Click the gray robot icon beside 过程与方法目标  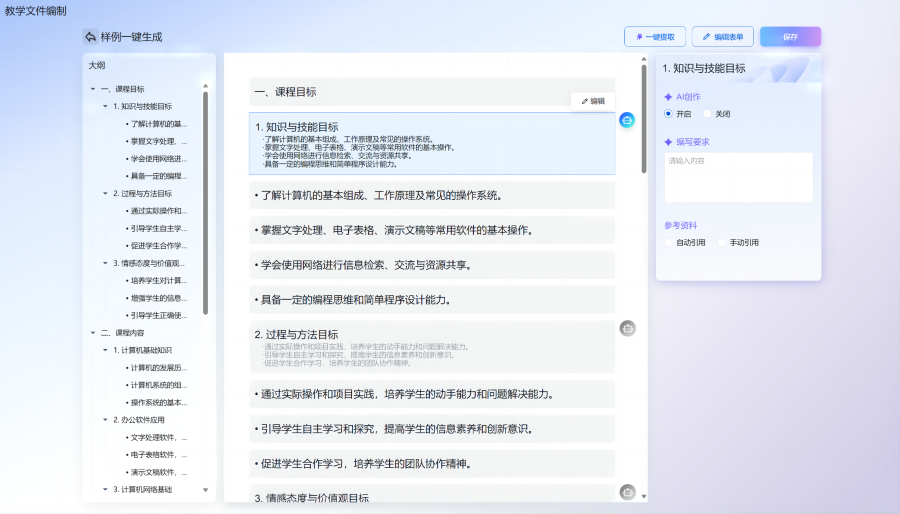pos(627,328)
